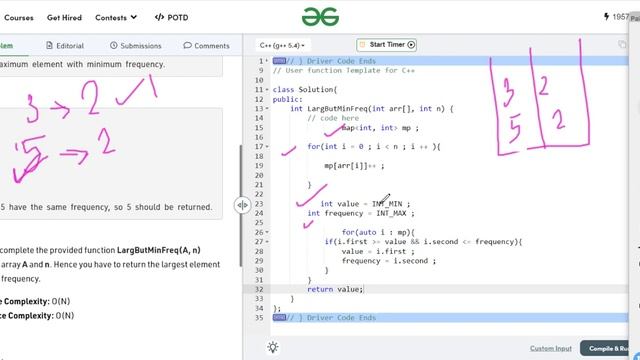Click the 'LargButMinFreq(A, n)' text in the description
The height and width of the screenshot is (360, 640).
[158, 250]
